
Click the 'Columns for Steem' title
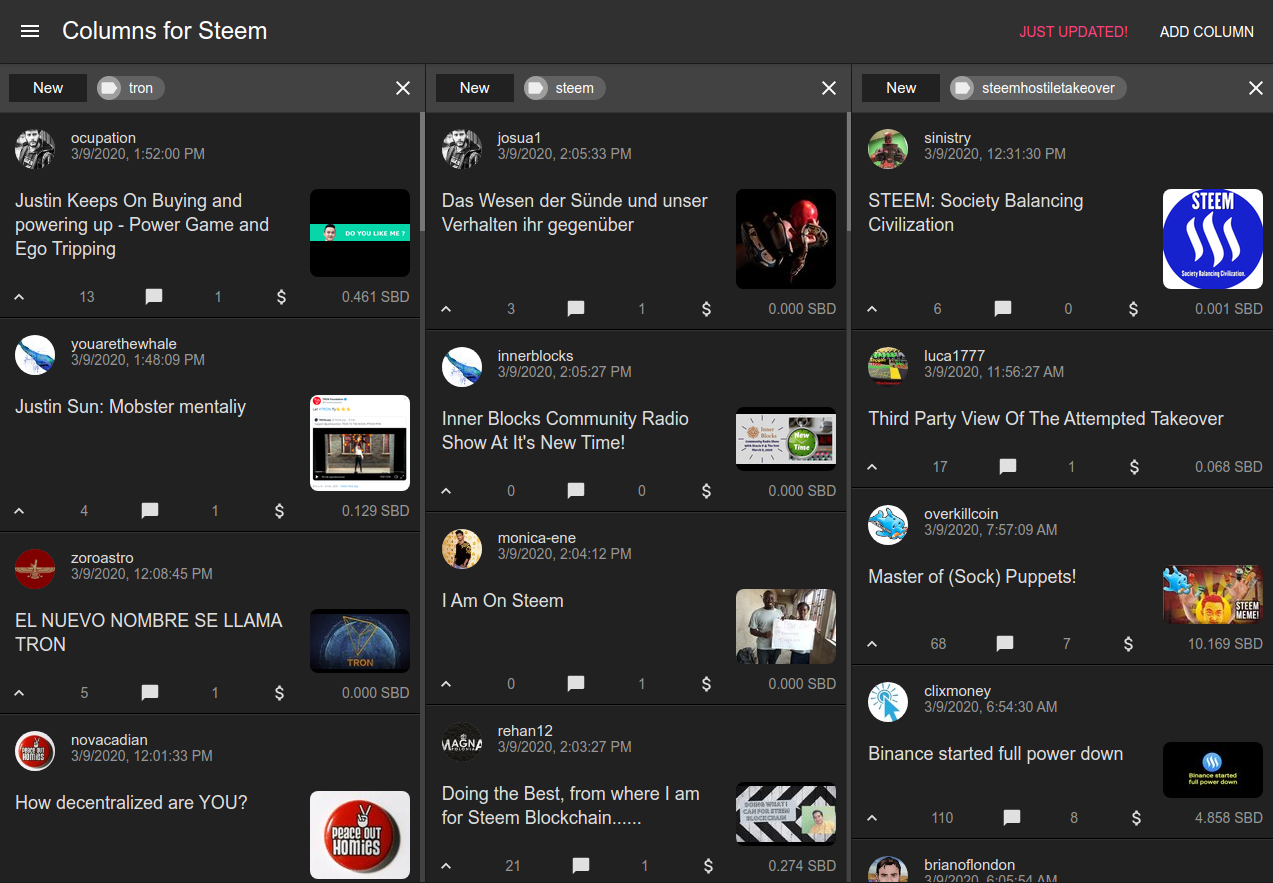(x=165, y=31)
